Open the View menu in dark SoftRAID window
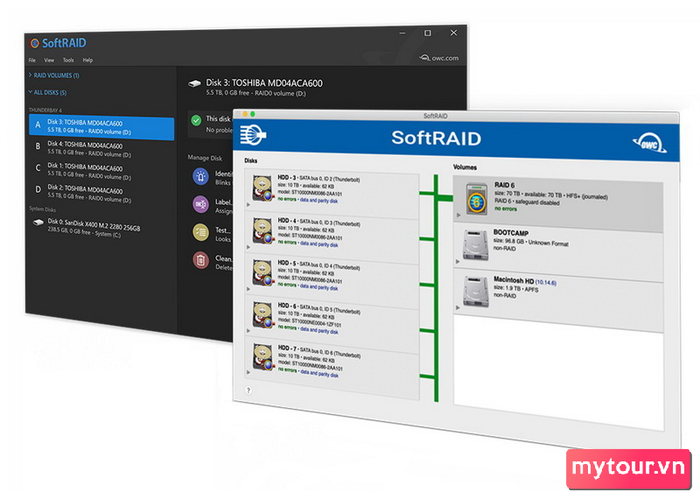The image size is (700, 501). (49, 60)
